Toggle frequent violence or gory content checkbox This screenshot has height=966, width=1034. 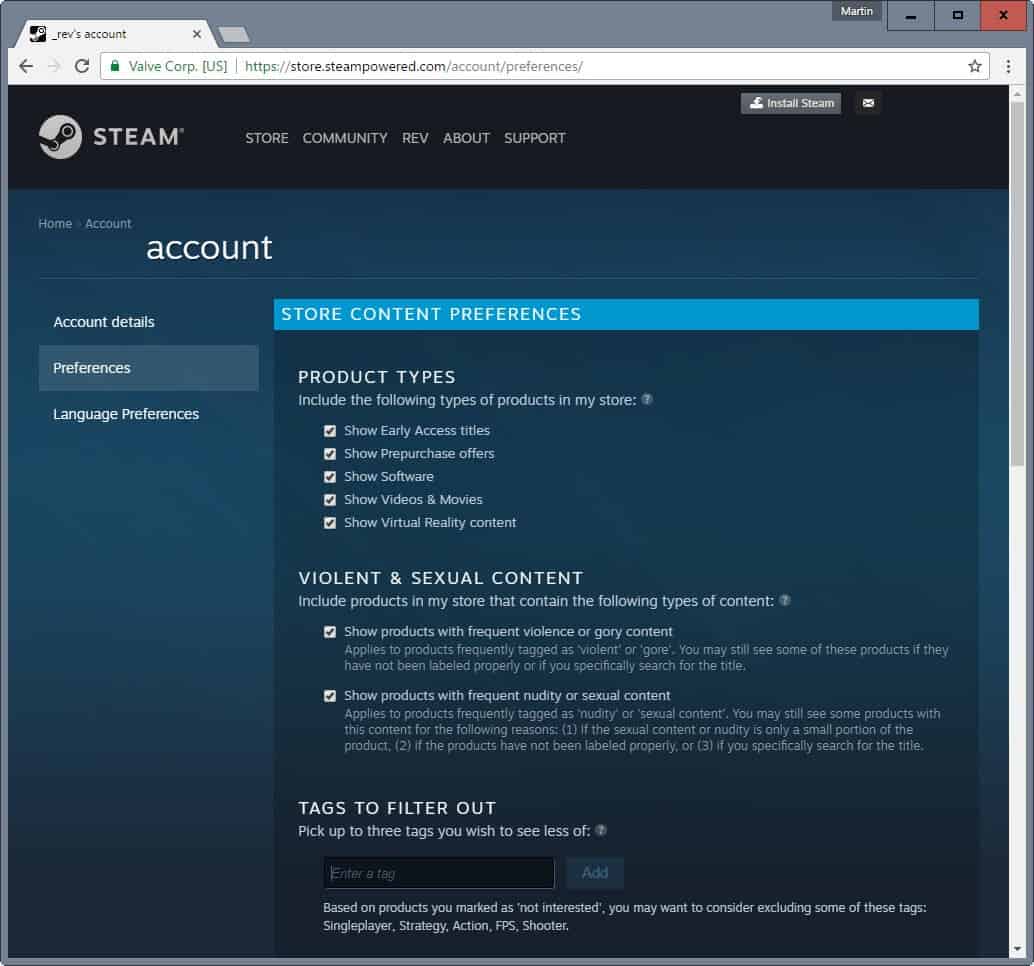[330, 632]
